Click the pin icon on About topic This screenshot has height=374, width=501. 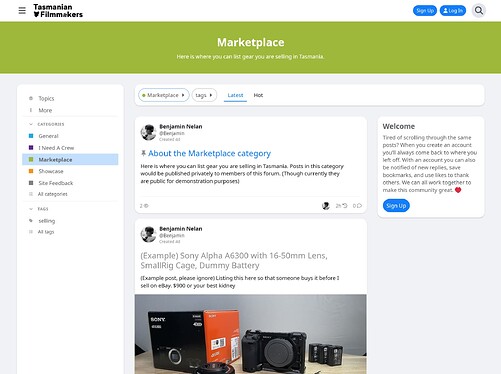coord(143,153)
